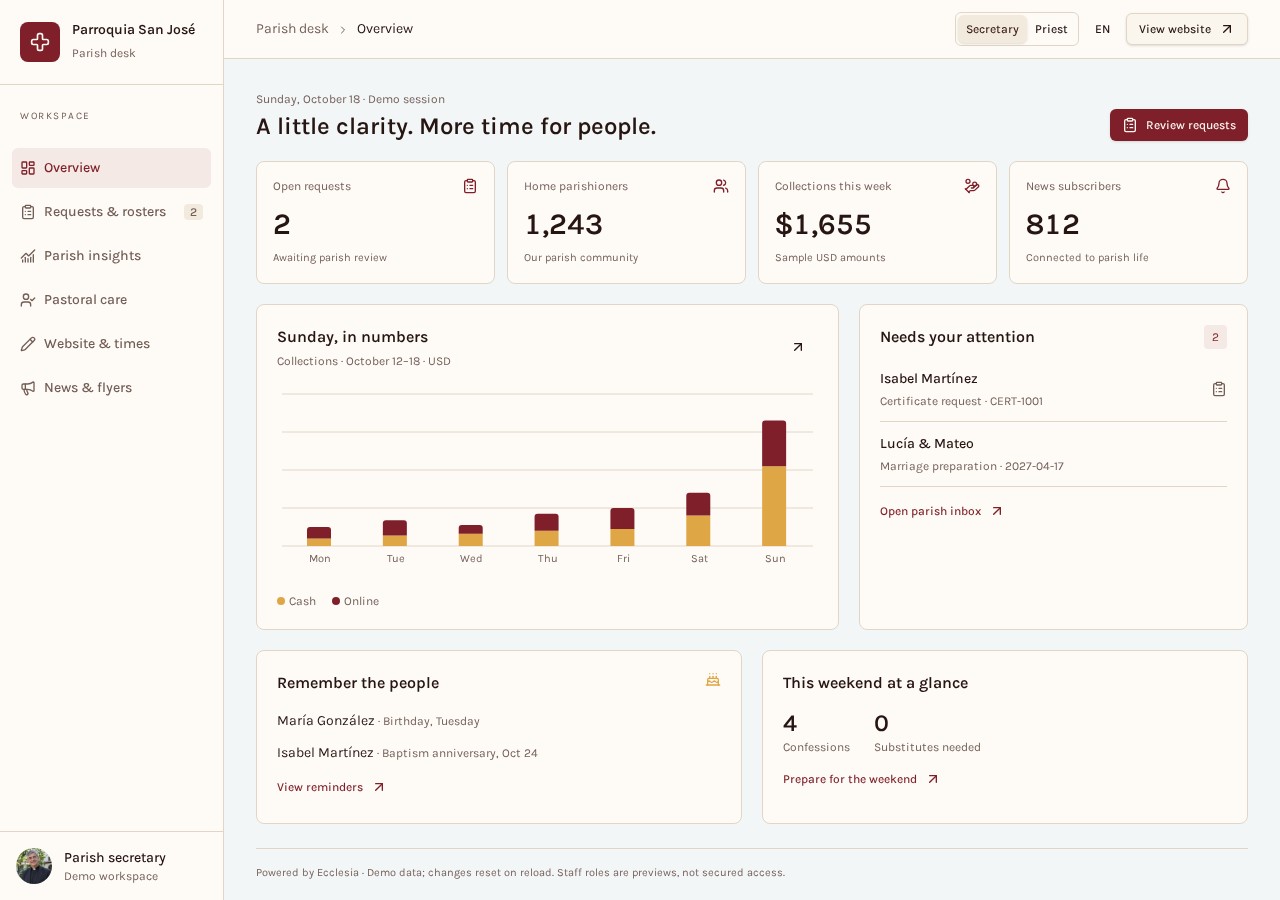Screen dimensions: 1280x900
Task: Change language using the EN button
Action: tap(1102, 29)
